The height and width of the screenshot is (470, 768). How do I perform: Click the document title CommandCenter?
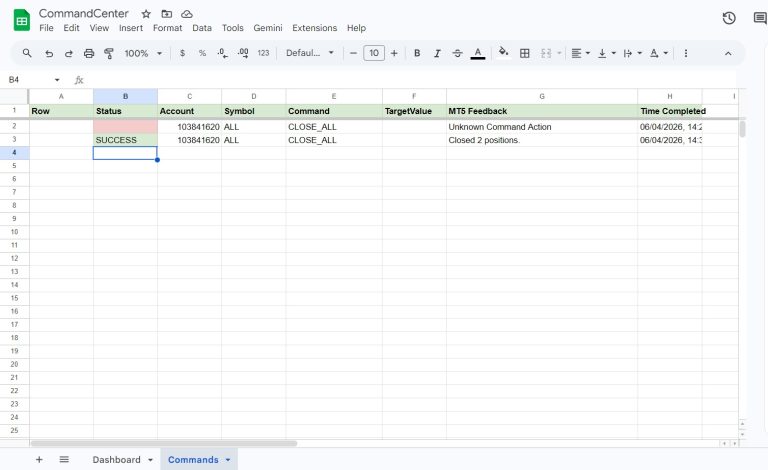[x=84, y=13]
